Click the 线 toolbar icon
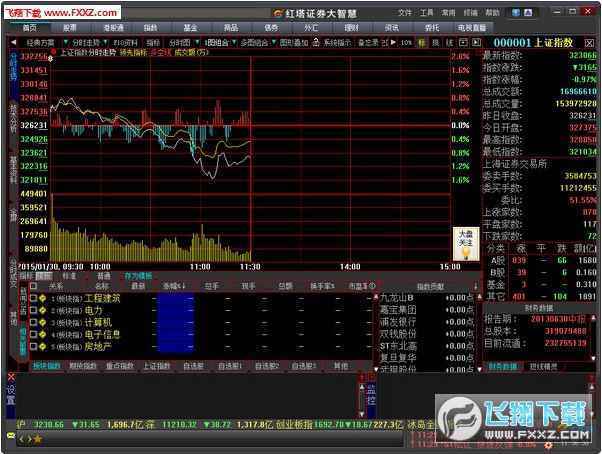Image resolution: width=602 pixels, height=454 pixels. click(x=449, y=42)
